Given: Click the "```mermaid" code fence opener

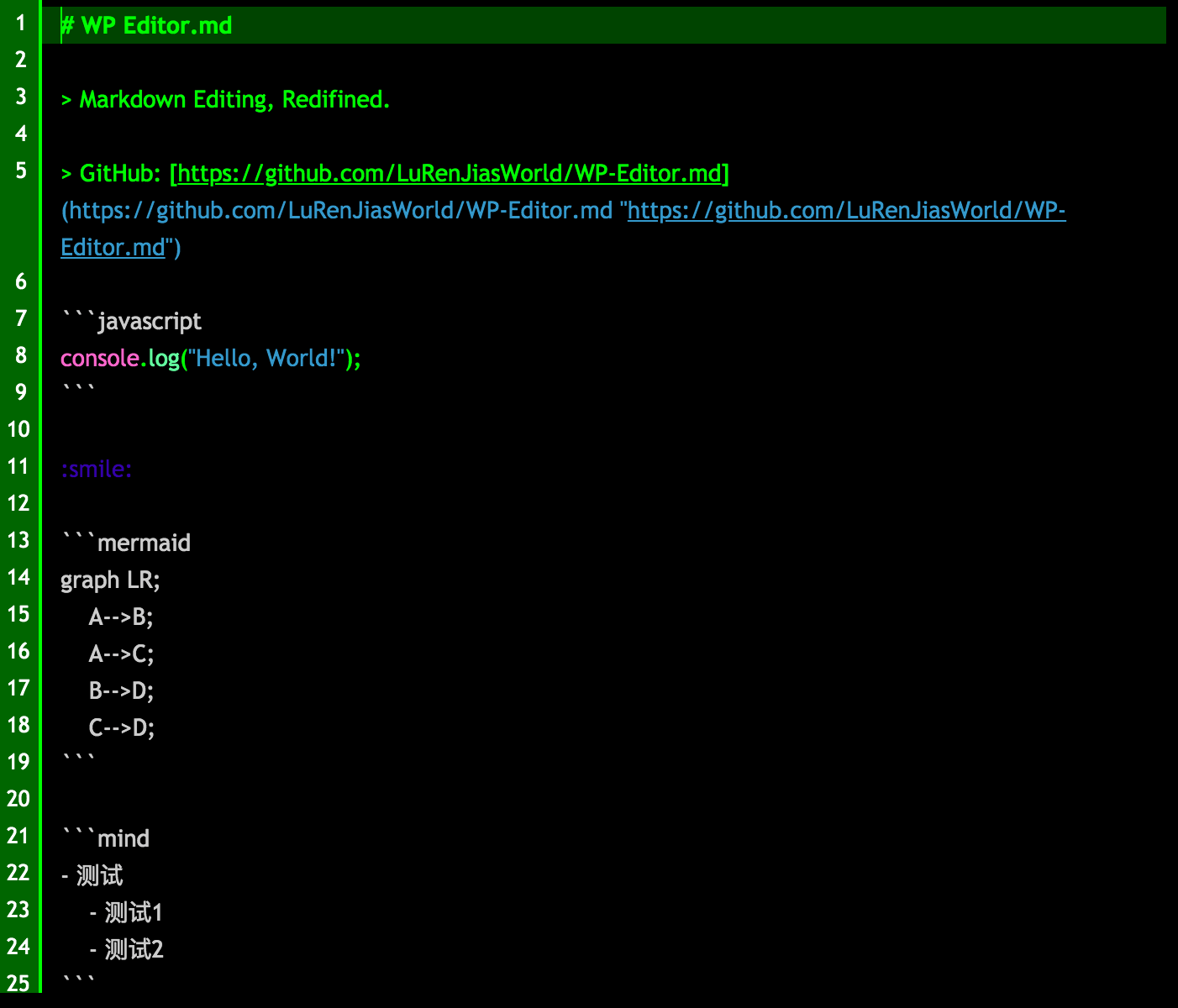Looking at the screenshot, I should click(126, 543).
